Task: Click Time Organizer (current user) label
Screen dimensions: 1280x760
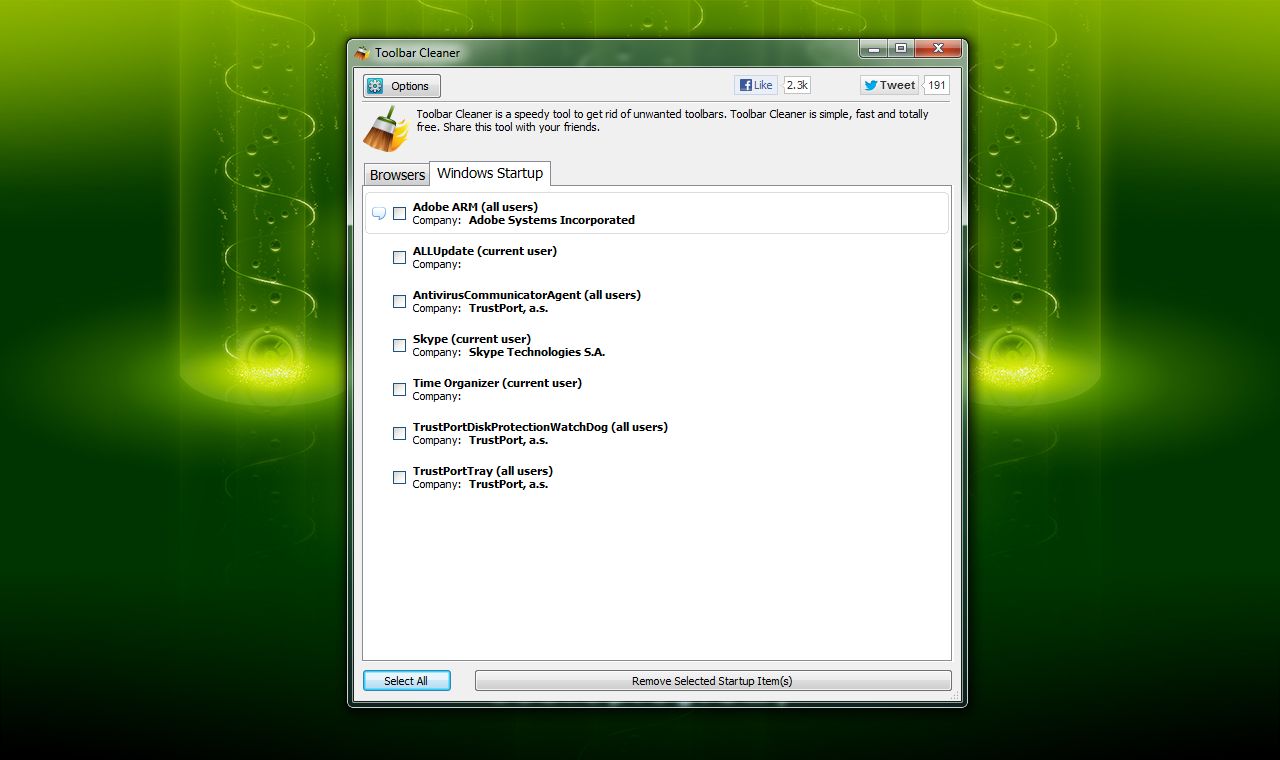Action: pos(497,383)
